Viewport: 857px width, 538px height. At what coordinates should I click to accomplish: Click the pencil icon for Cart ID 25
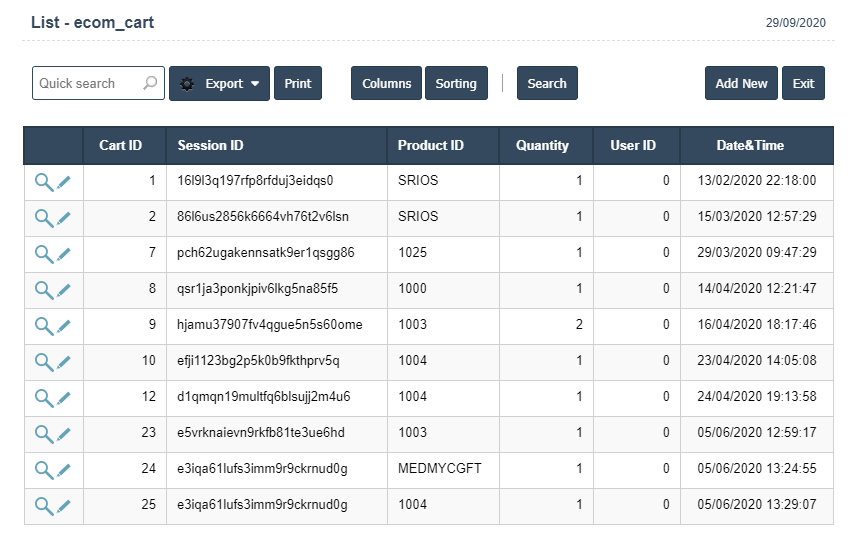coord(64,506)
